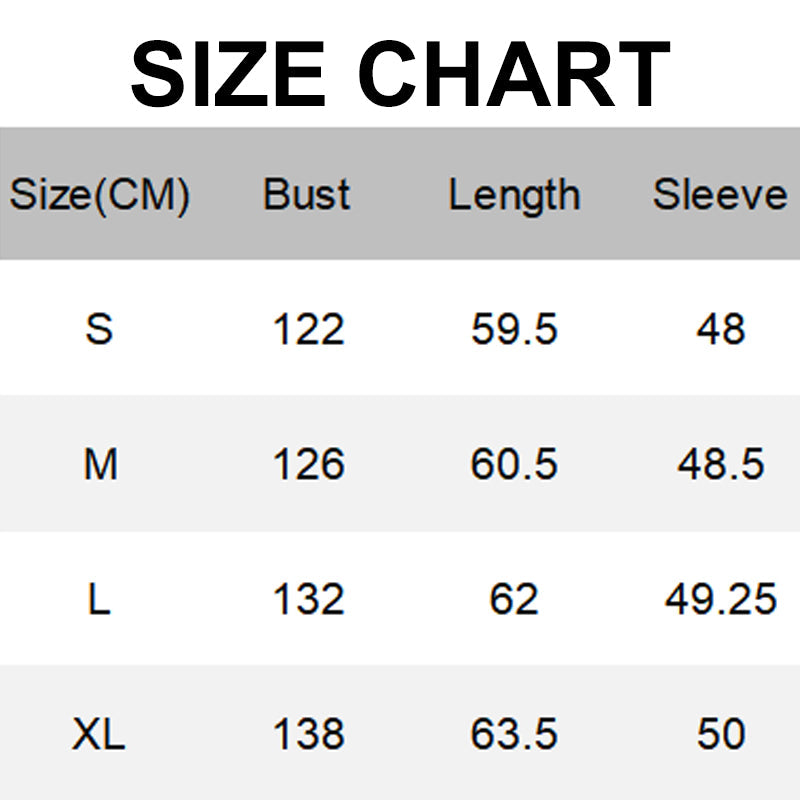Select the Sleeve column header
Screen dimensions: 800x800
point(720,195)
